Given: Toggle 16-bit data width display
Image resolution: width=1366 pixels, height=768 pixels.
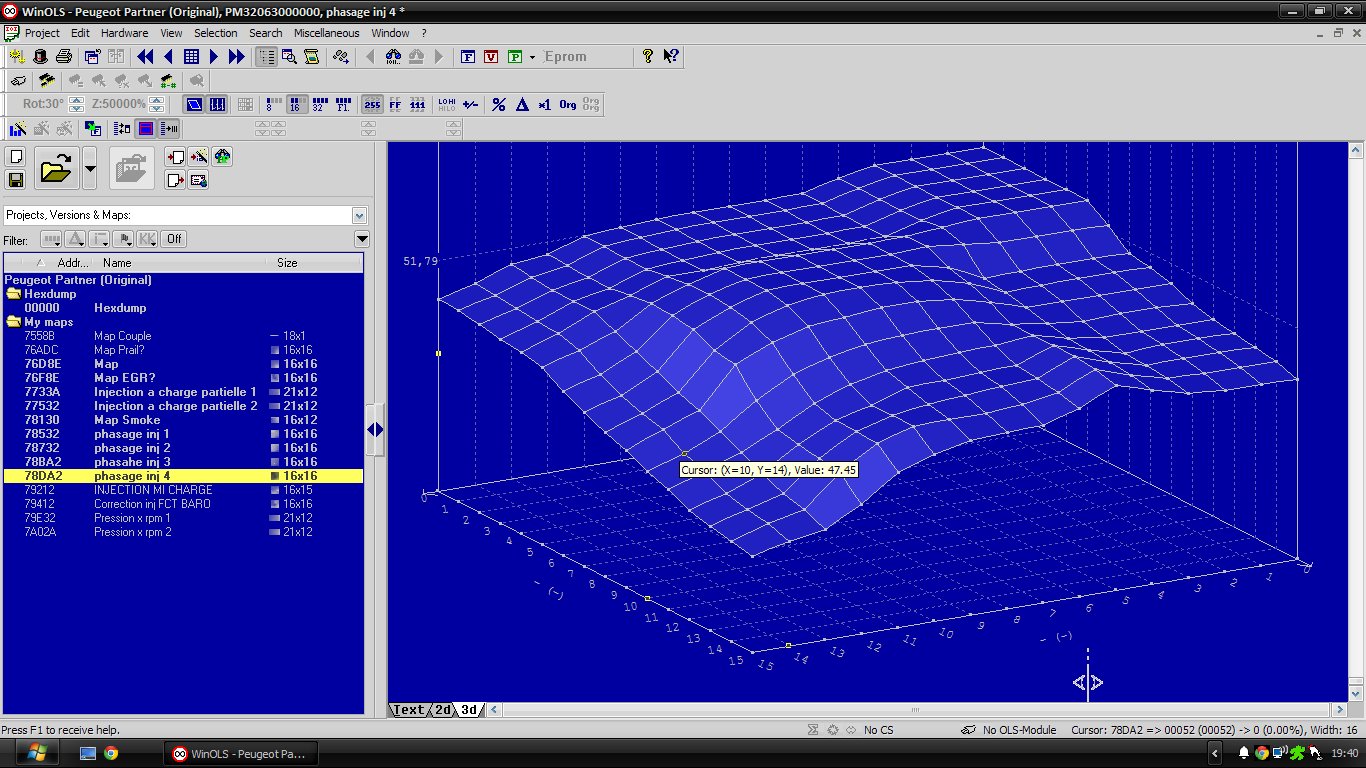Looking at the screenshot, I should [x=297, y=105].
